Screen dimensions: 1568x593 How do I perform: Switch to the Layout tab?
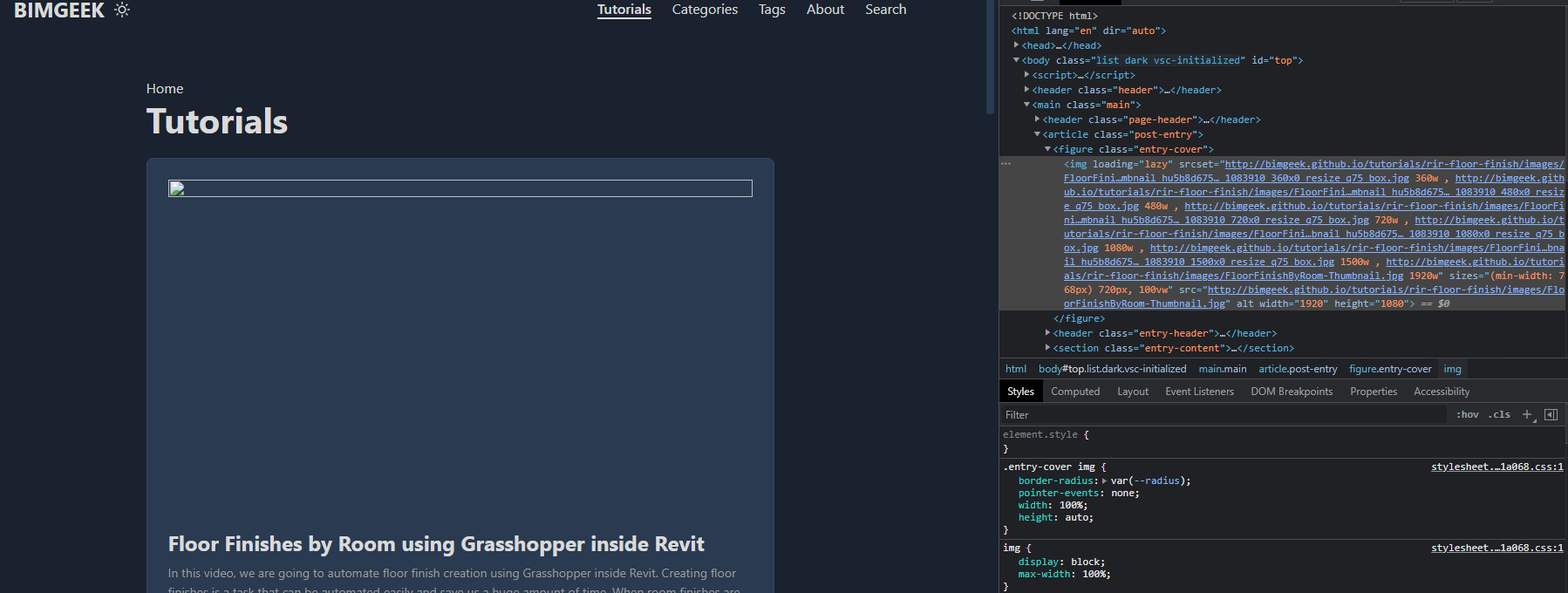coord(1133,392)
